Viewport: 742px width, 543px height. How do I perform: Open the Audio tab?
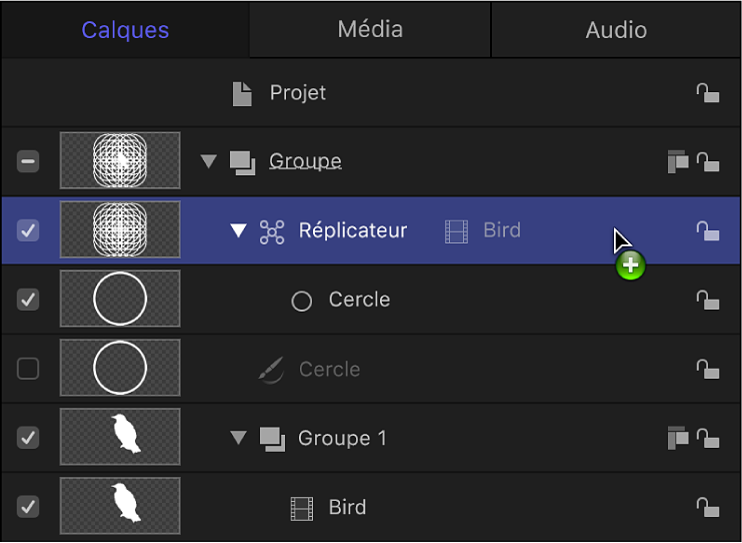pyautogui.click(x=616, y=29)
